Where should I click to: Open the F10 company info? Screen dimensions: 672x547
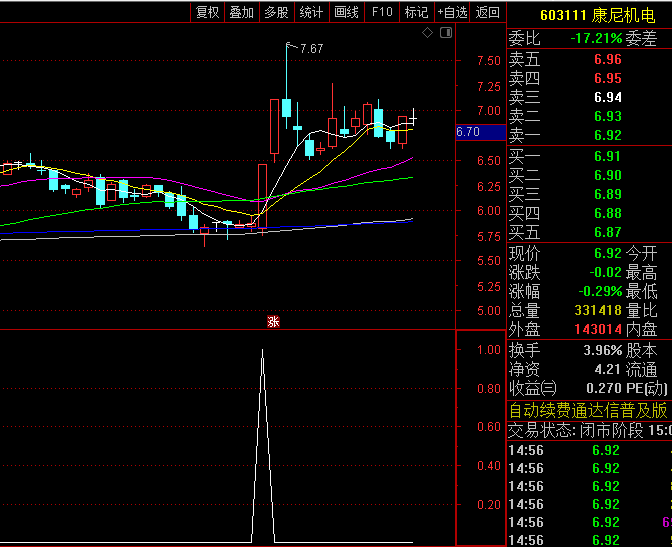point(382,12)
